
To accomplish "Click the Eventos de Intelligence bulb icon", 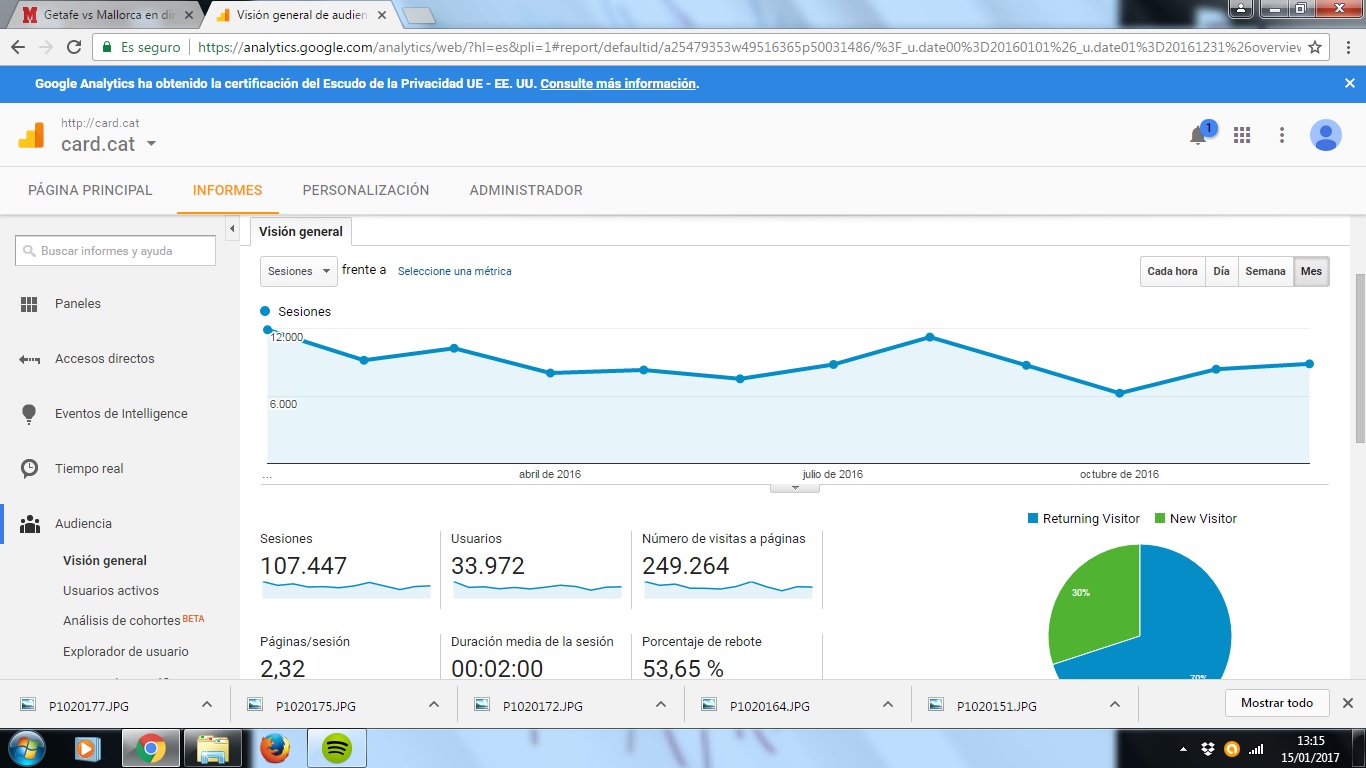I will 29,414.
